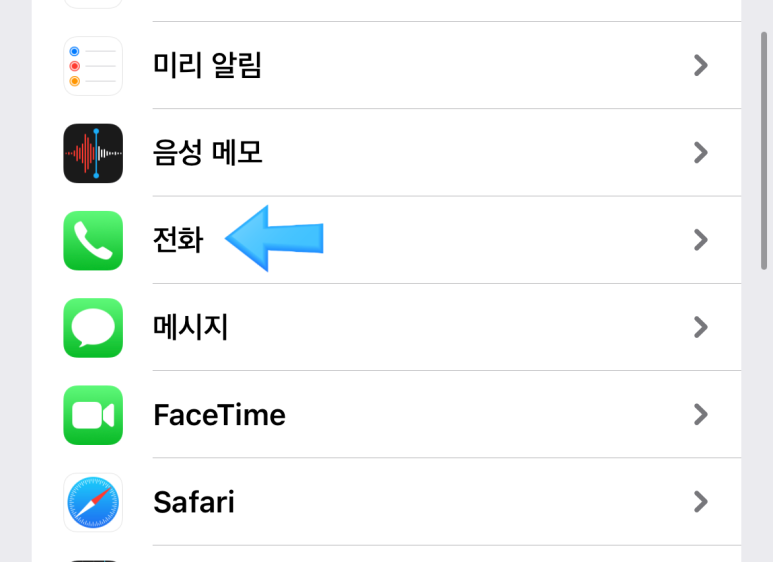
Task: Tap the green Phone app icon
Action: click(x=93, y=241)
